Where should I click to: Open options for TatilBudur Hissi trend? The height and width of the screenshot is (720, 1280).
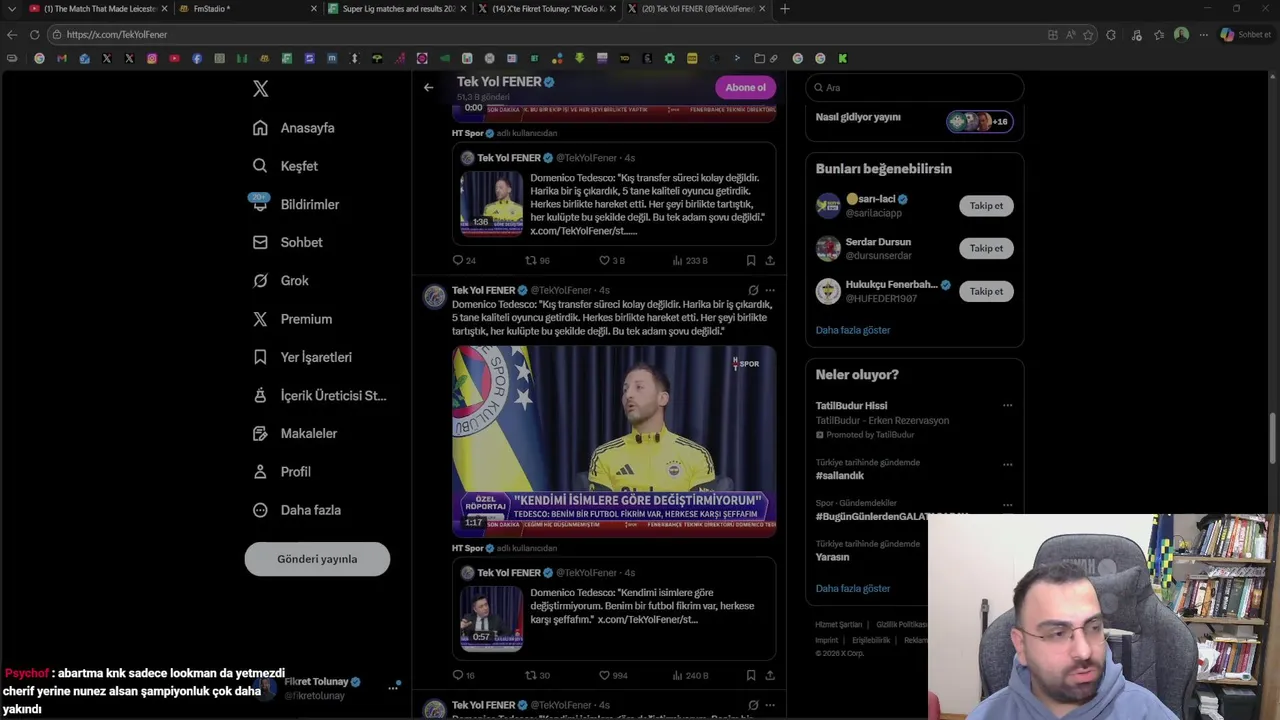coord(1007,406)
